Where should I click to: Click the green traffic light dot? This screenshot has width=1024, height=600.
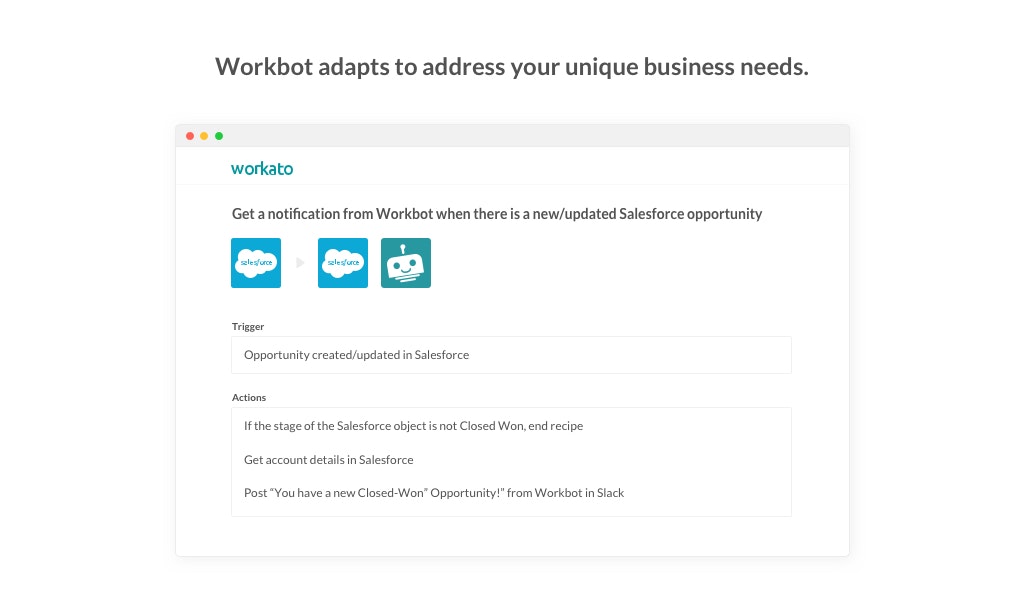(218, 135)
